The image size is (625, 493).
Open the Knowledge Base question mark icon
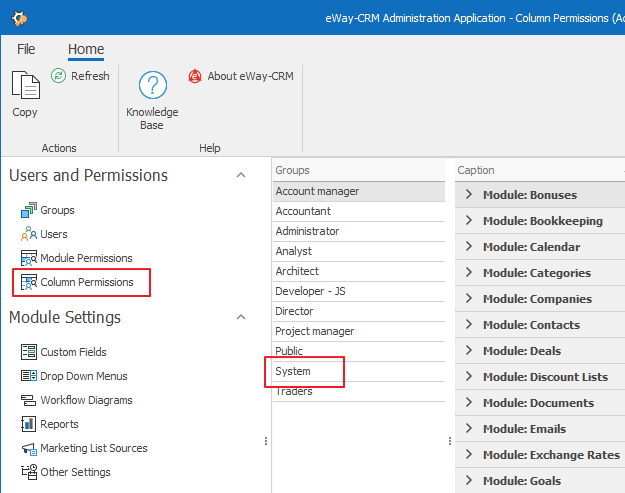[x=153, y=85]
